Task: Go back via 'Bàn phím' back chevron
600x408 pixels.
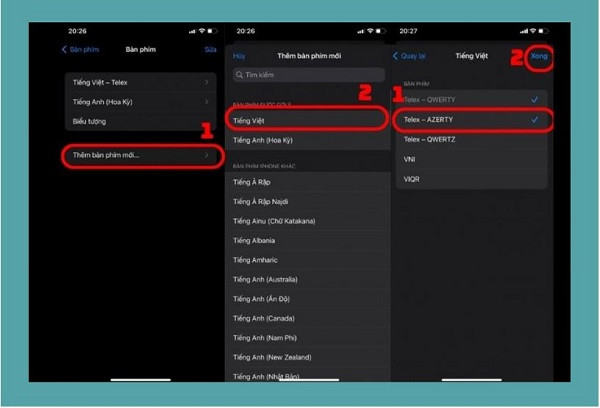Action: [x=80, y=49]
